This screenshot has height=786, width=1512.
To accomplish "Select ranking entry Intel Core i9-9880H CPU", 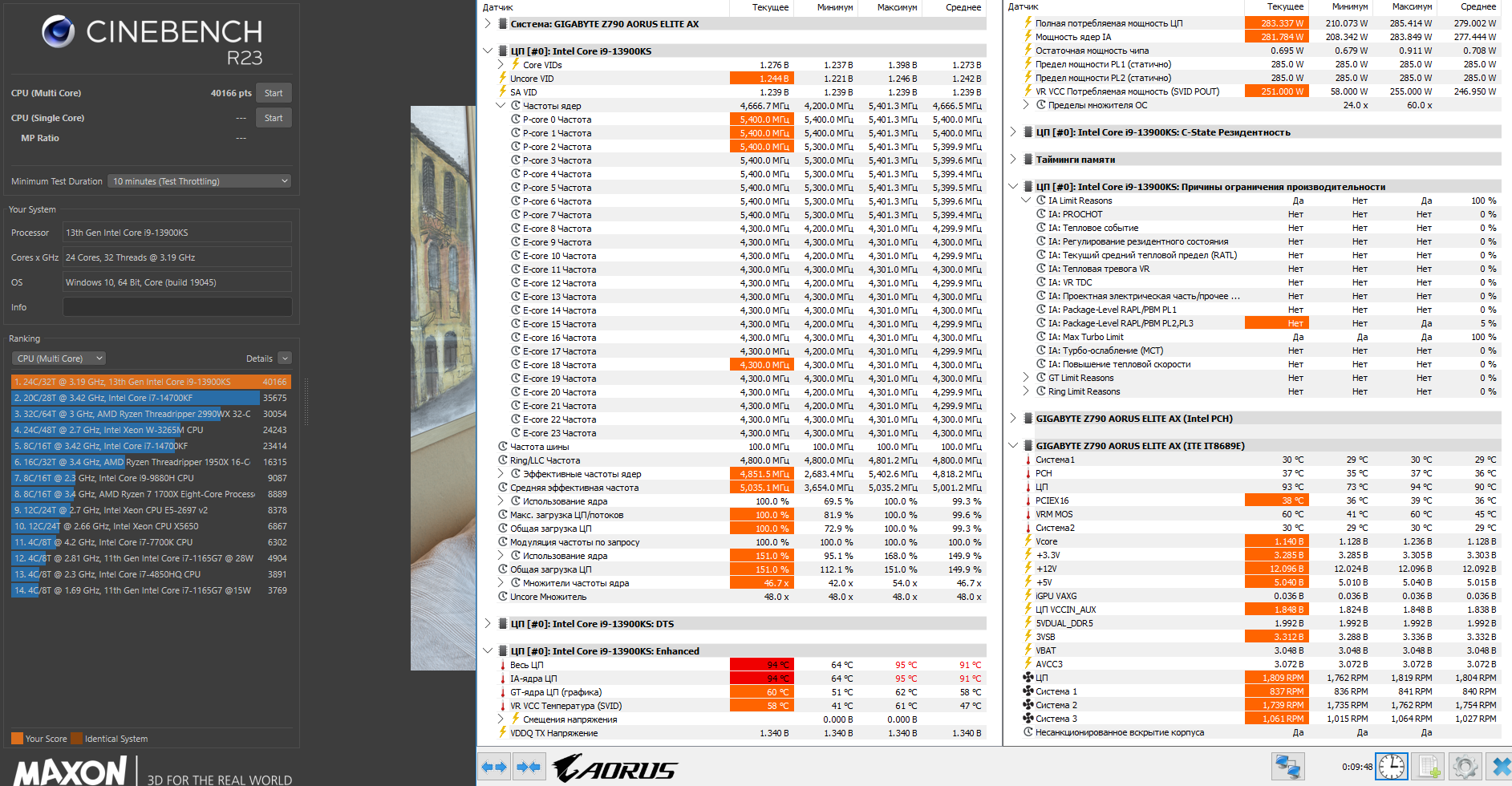I will (151, 478).
